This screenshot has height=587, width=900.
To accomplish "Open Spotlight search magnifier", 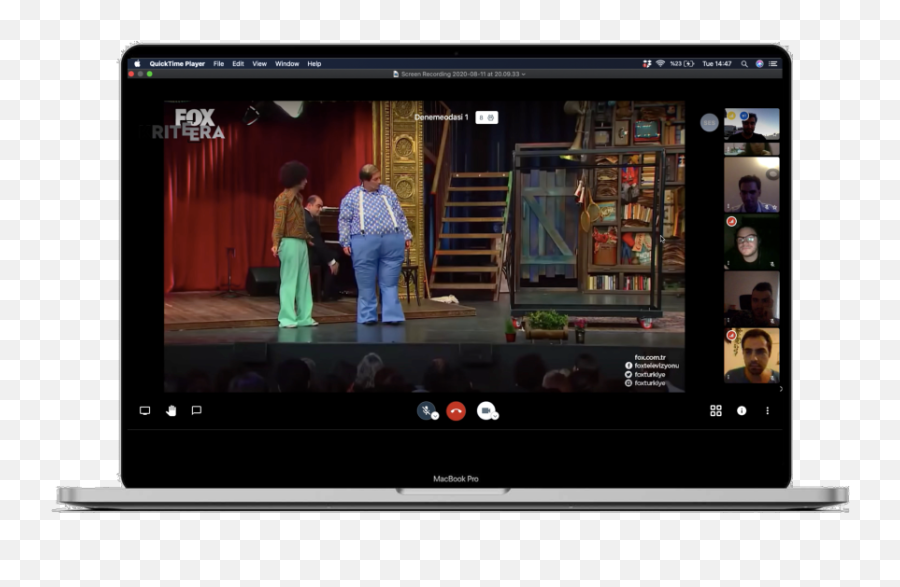I will coord(744,64).
